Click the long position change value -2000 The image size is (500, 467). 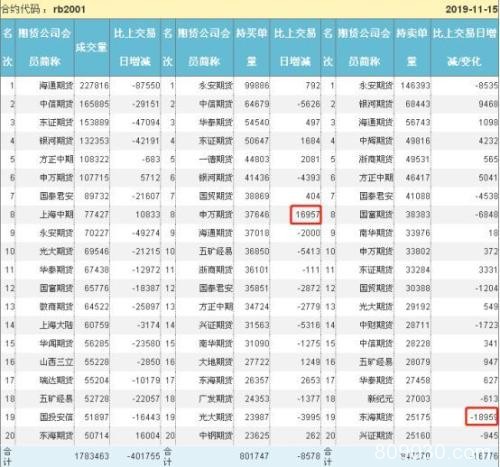308,233
